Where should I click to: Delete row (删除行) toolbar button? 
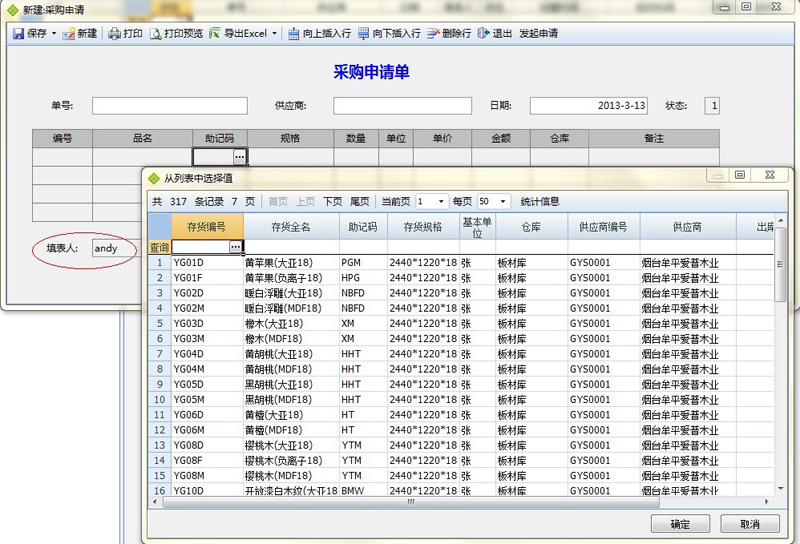coord(449,34)
